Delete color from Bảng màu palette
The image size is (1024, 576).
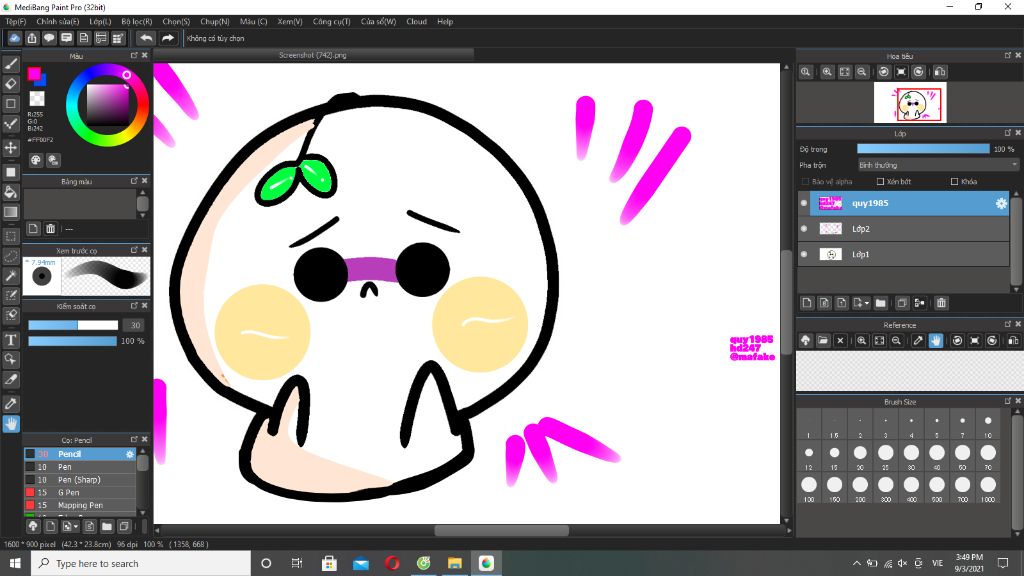pos(50,229)
